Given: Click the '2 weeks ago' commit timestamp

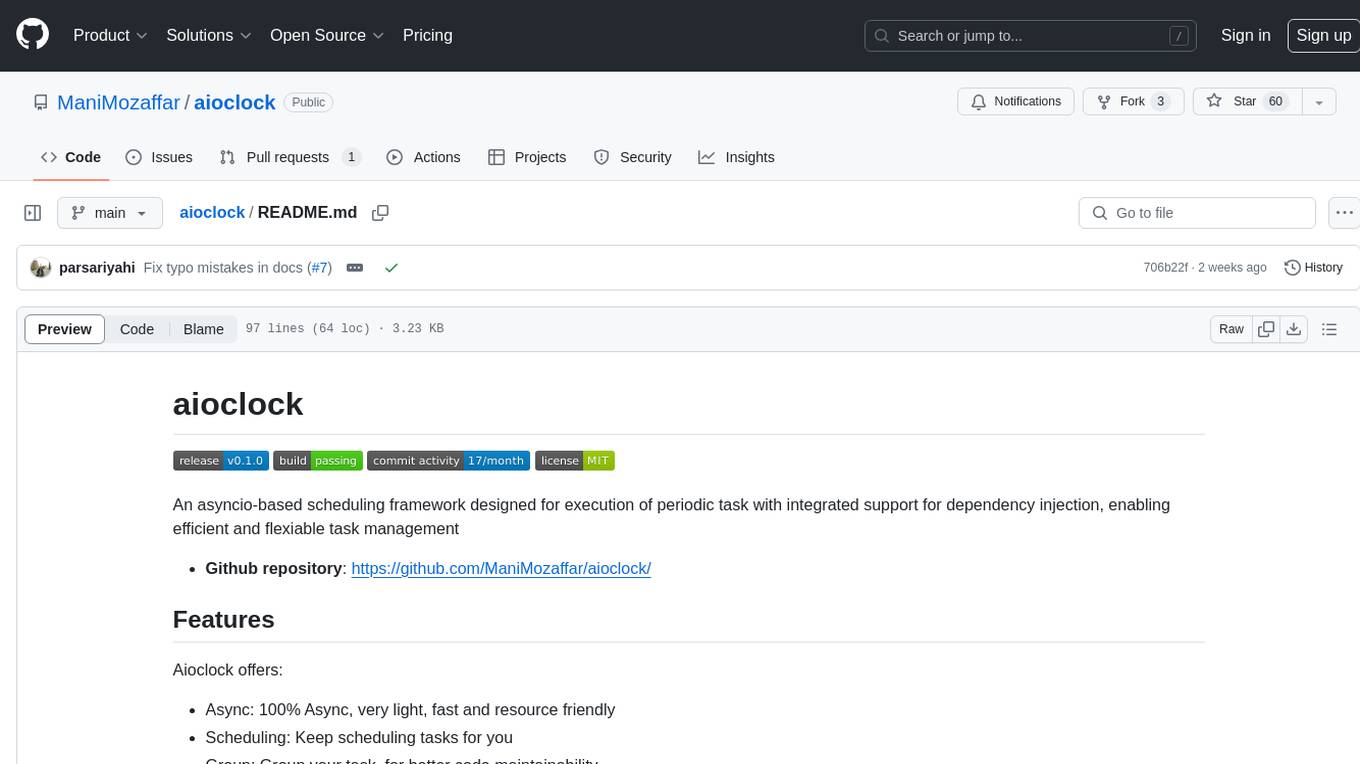Looking at the screenshot, I should pos(1232,268).
